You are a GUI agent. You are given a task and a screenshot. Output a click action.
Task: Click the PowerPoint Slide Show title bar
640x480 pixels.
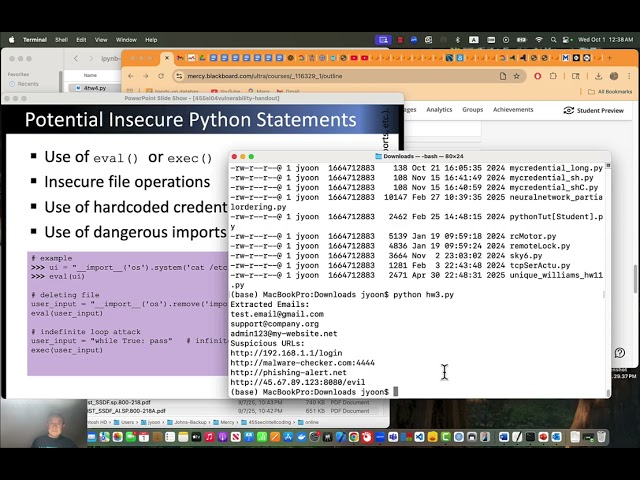[202, 98]
